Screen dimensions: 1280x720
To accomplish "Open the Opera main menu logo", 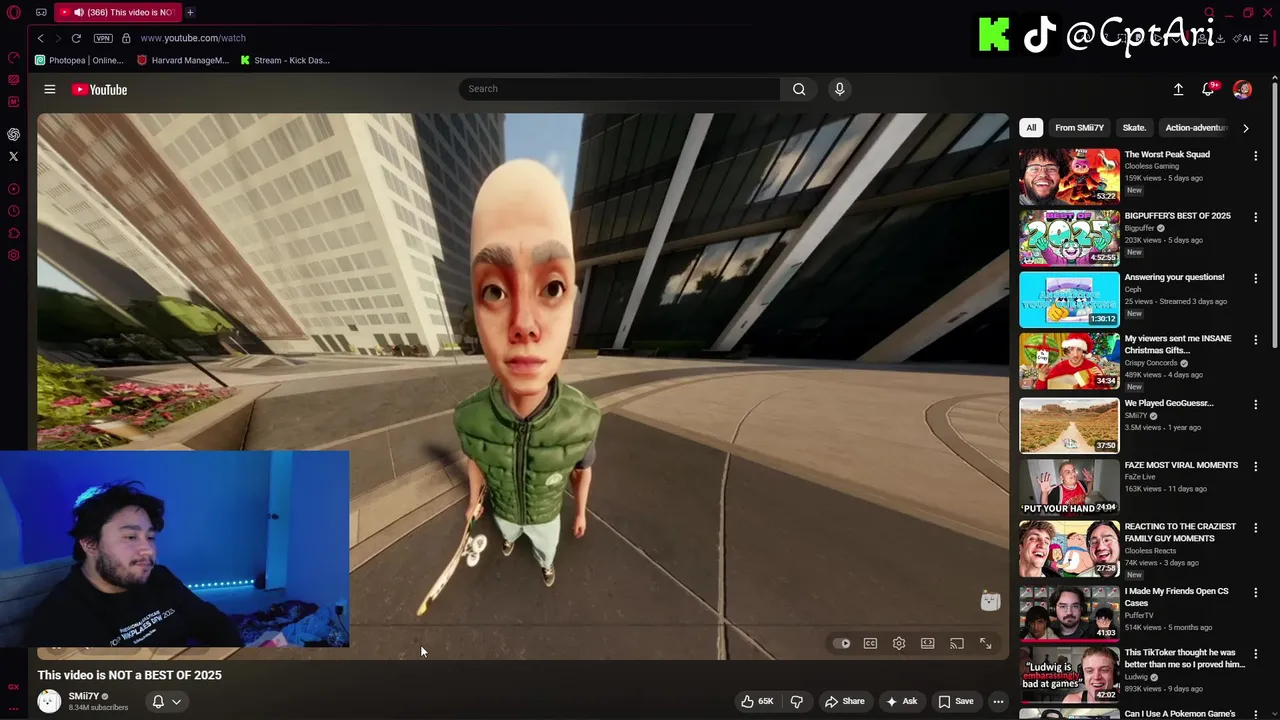I will (x=14, y=12).
